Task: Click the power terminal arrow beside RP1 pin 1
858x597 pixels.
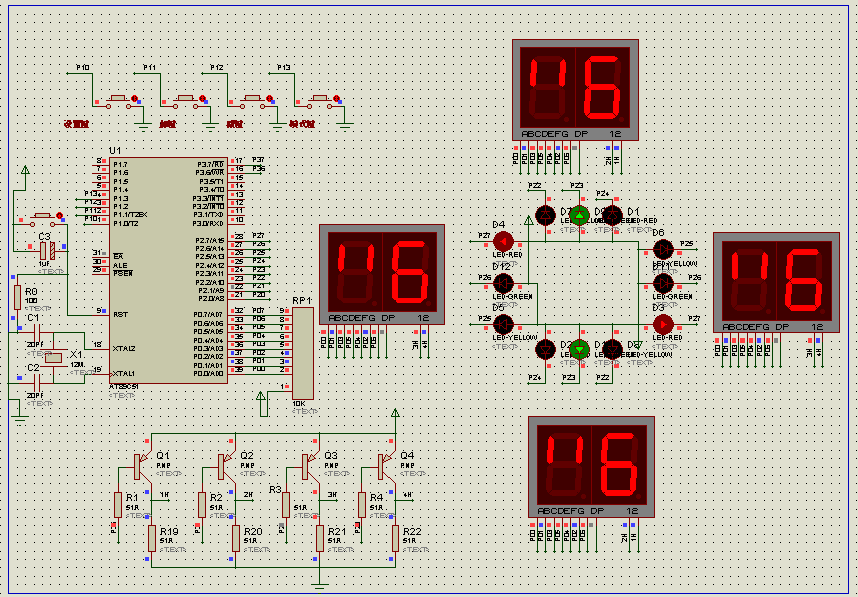Action: (261, 397)
